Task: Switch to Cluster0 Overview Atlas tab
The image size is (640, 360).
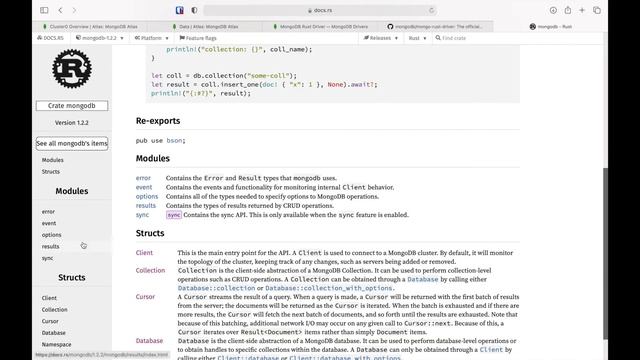Action: tap(91, 27)
